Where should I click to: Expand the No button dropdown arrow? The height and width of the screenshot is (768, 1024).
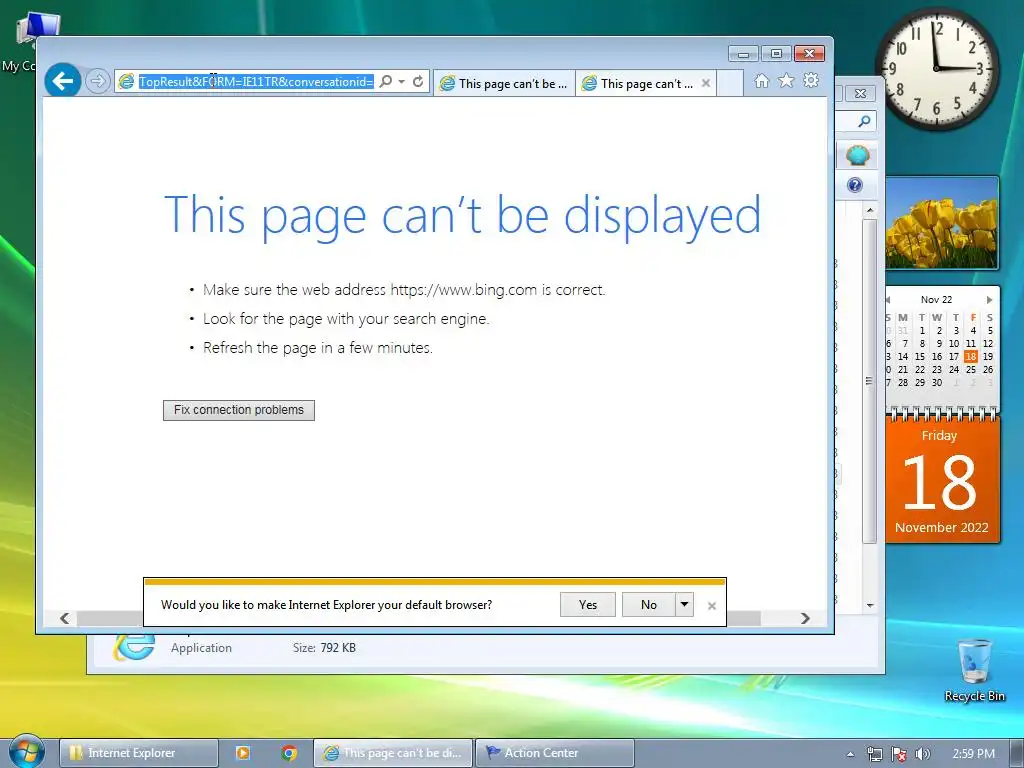(x=684, y=605)
